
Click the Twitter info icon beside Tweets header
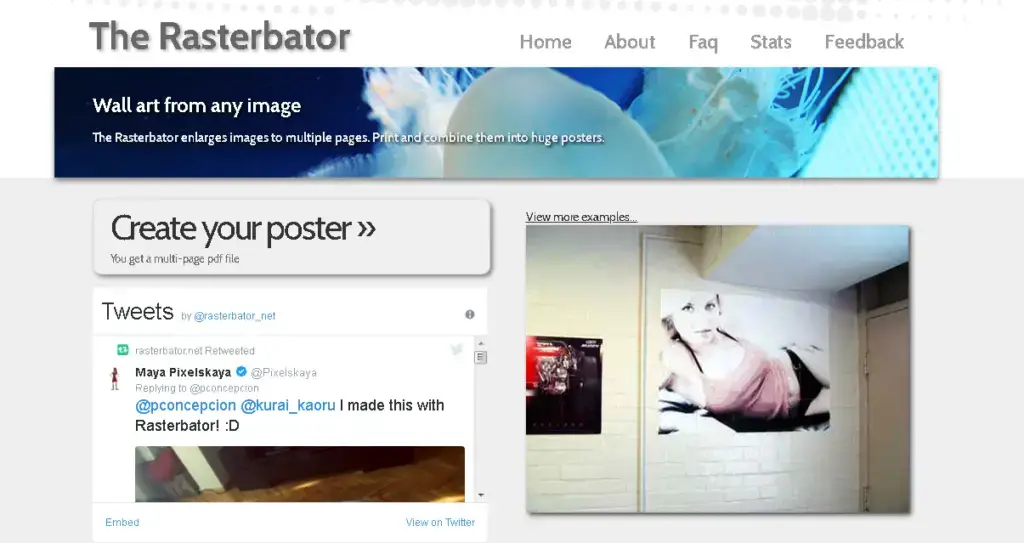click(x=469, y=314)
